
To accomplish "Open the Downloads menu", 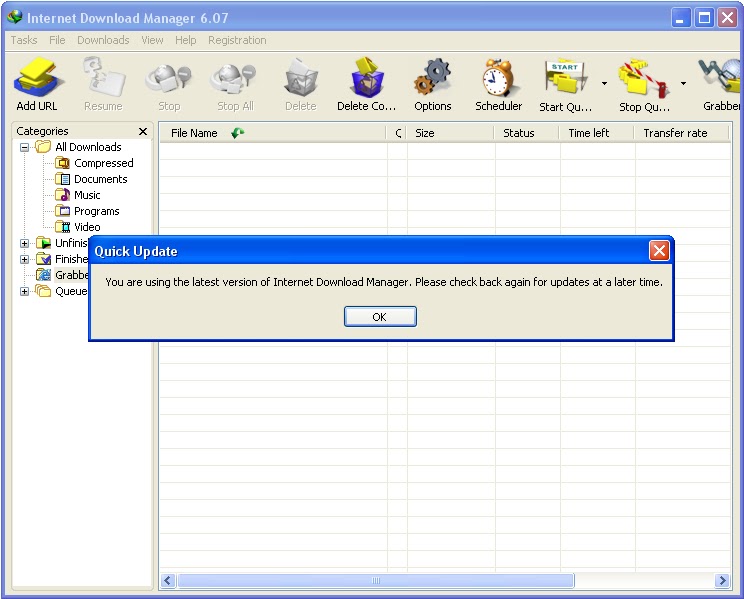I will coord(103,40).
